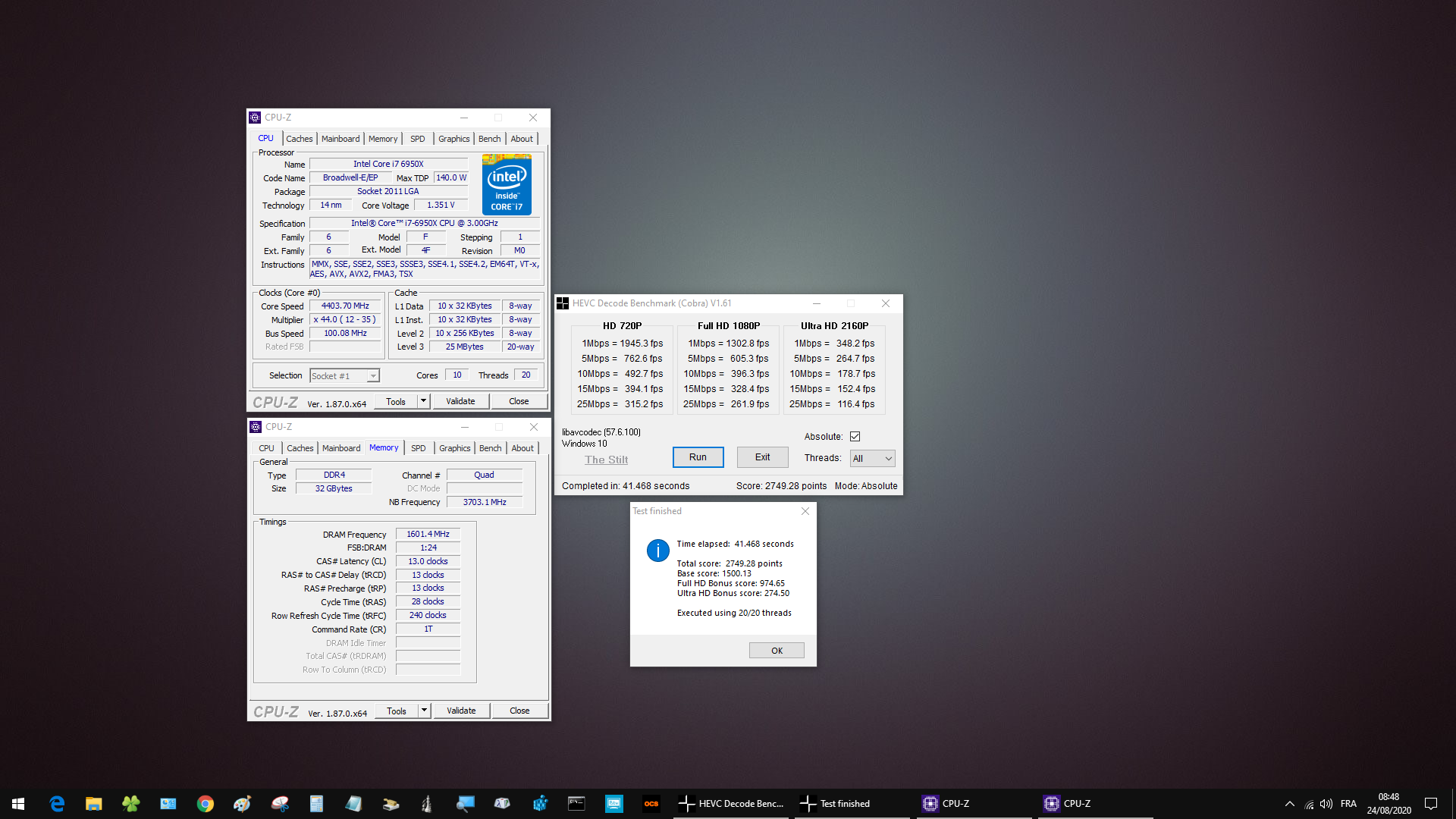Open the Windows Start menu
1456x819 pixels.
tap(18, 804)
